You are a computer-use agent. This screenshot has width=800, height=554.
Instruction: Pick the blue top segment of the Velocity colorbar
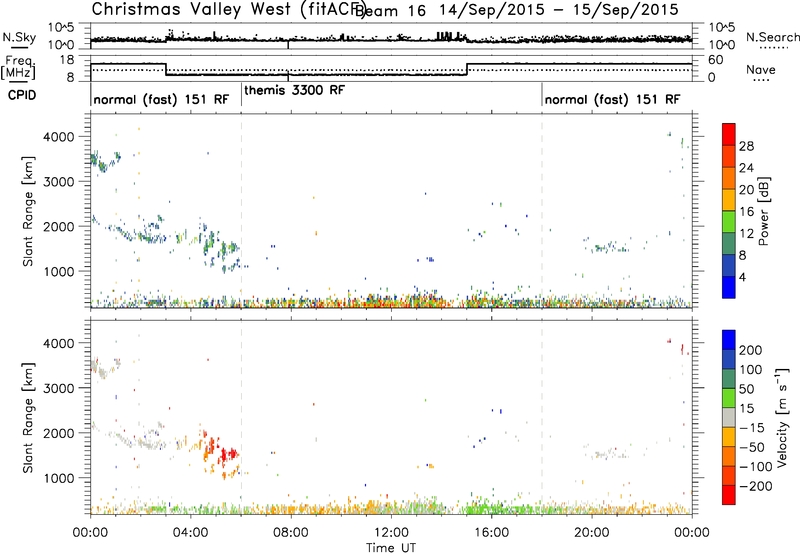point(729,340)
